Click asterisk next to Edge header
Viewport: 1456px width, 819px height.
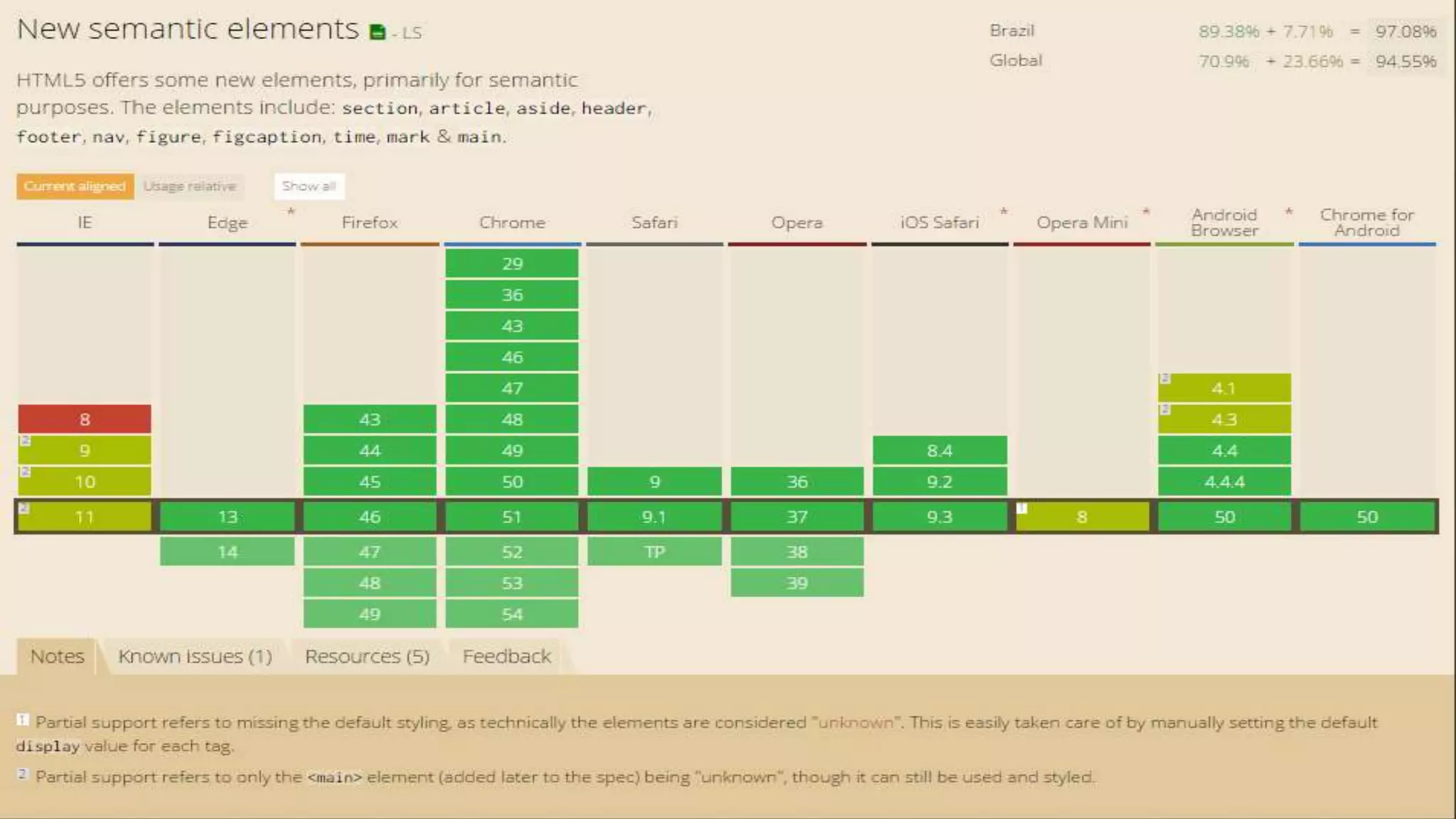pos(291,212)
